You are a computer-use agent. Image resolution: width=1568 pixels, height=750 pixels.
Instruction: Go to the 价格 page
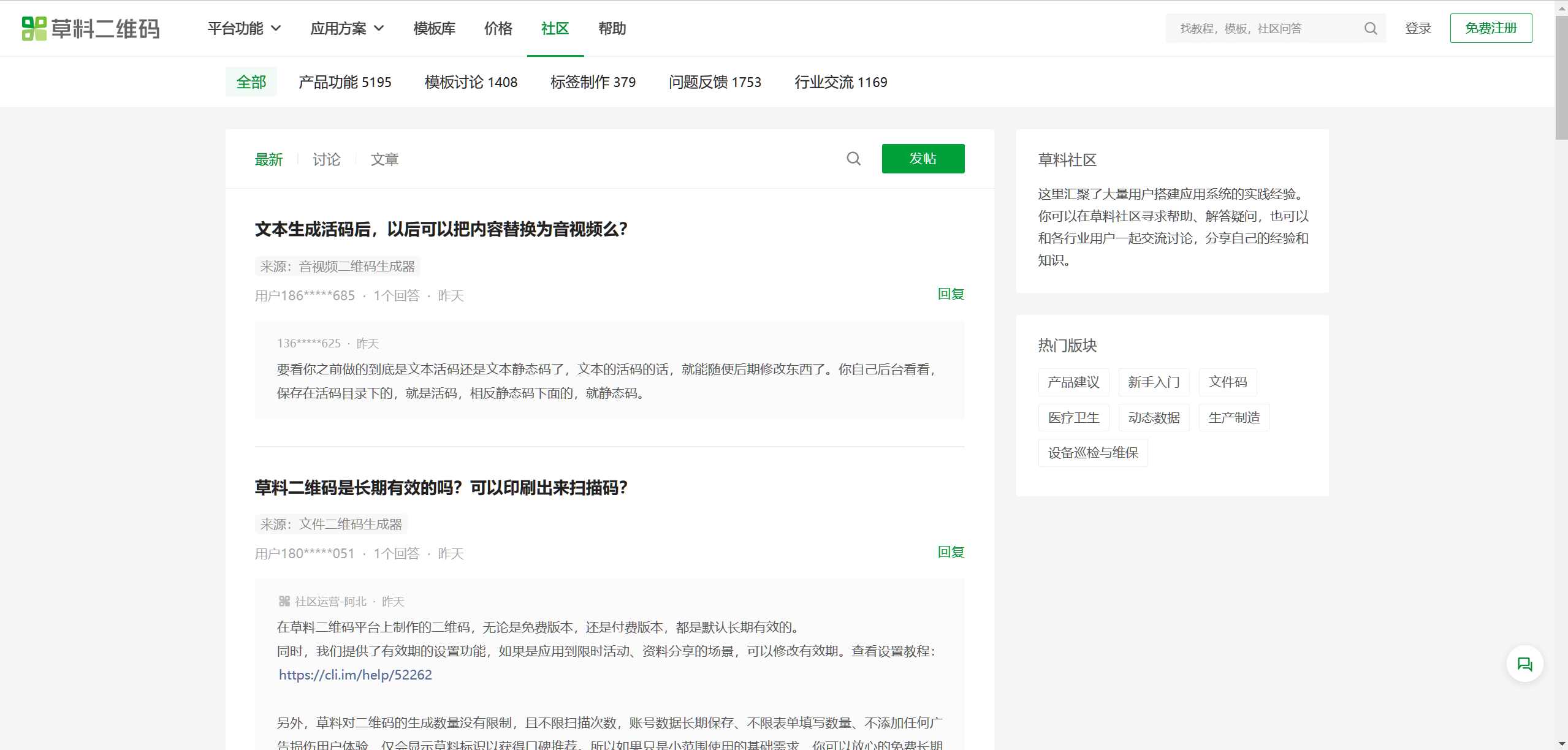[498, 28]
